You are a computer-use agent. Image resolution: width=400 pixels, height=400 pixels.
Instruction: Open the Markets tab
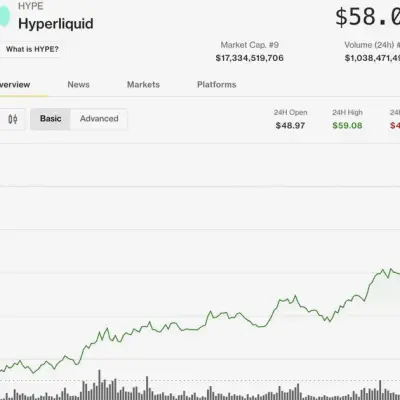(143, 84)
